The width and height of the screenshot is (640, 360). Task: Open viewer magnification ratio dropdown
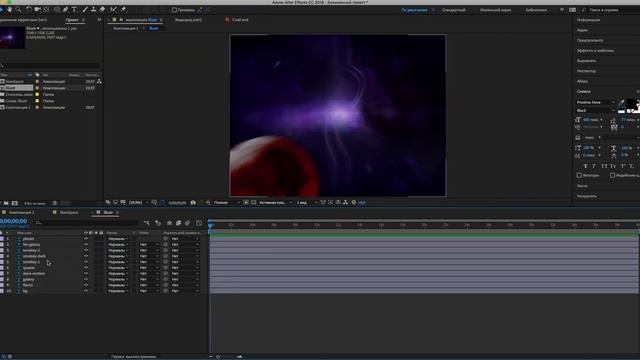[138, 202]
